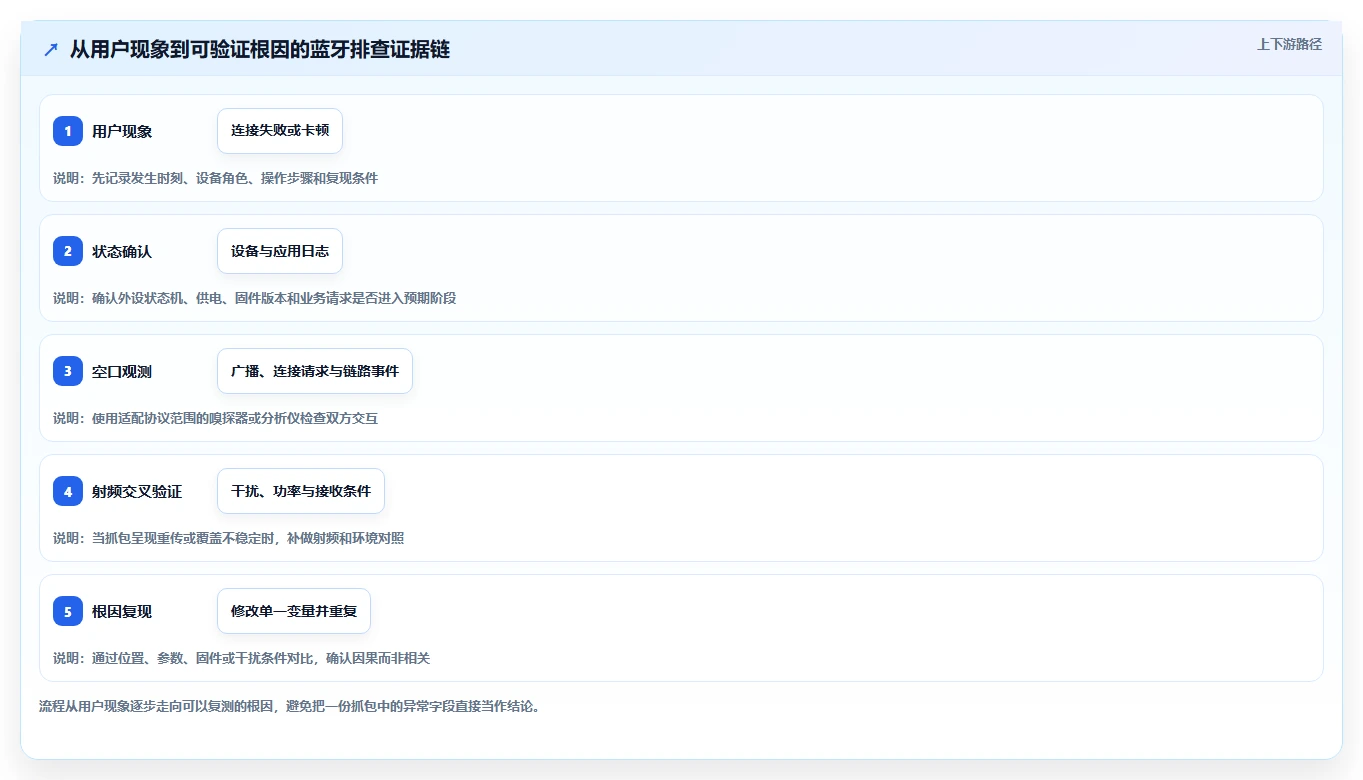
Task: Click the arrow icon beside the title
Action: (x=51, y=49)
